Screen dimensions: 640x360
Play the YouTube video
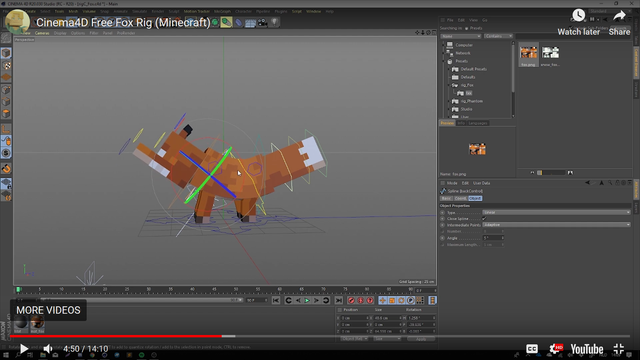24,349
